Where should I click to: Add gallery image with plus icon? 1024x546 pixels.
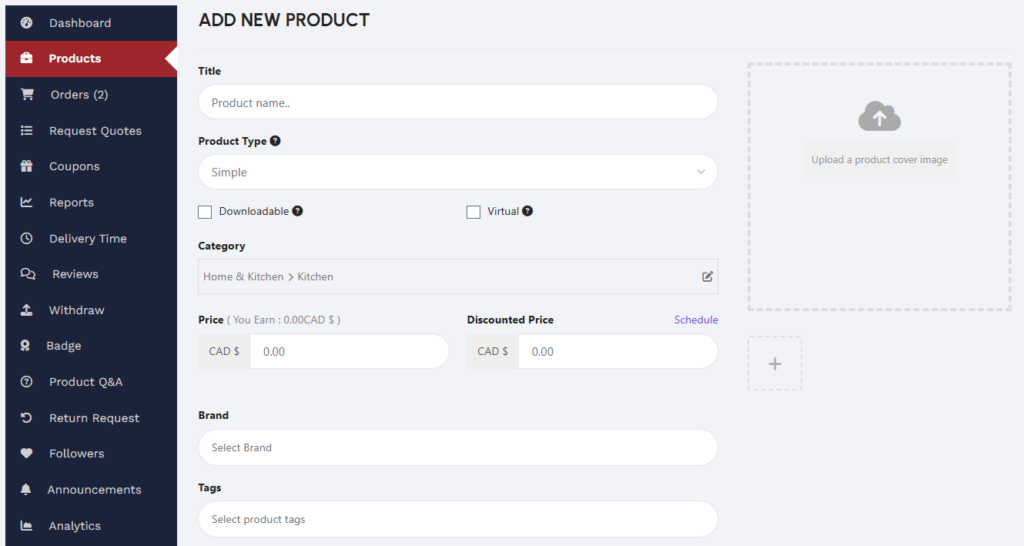pos(774,364)
